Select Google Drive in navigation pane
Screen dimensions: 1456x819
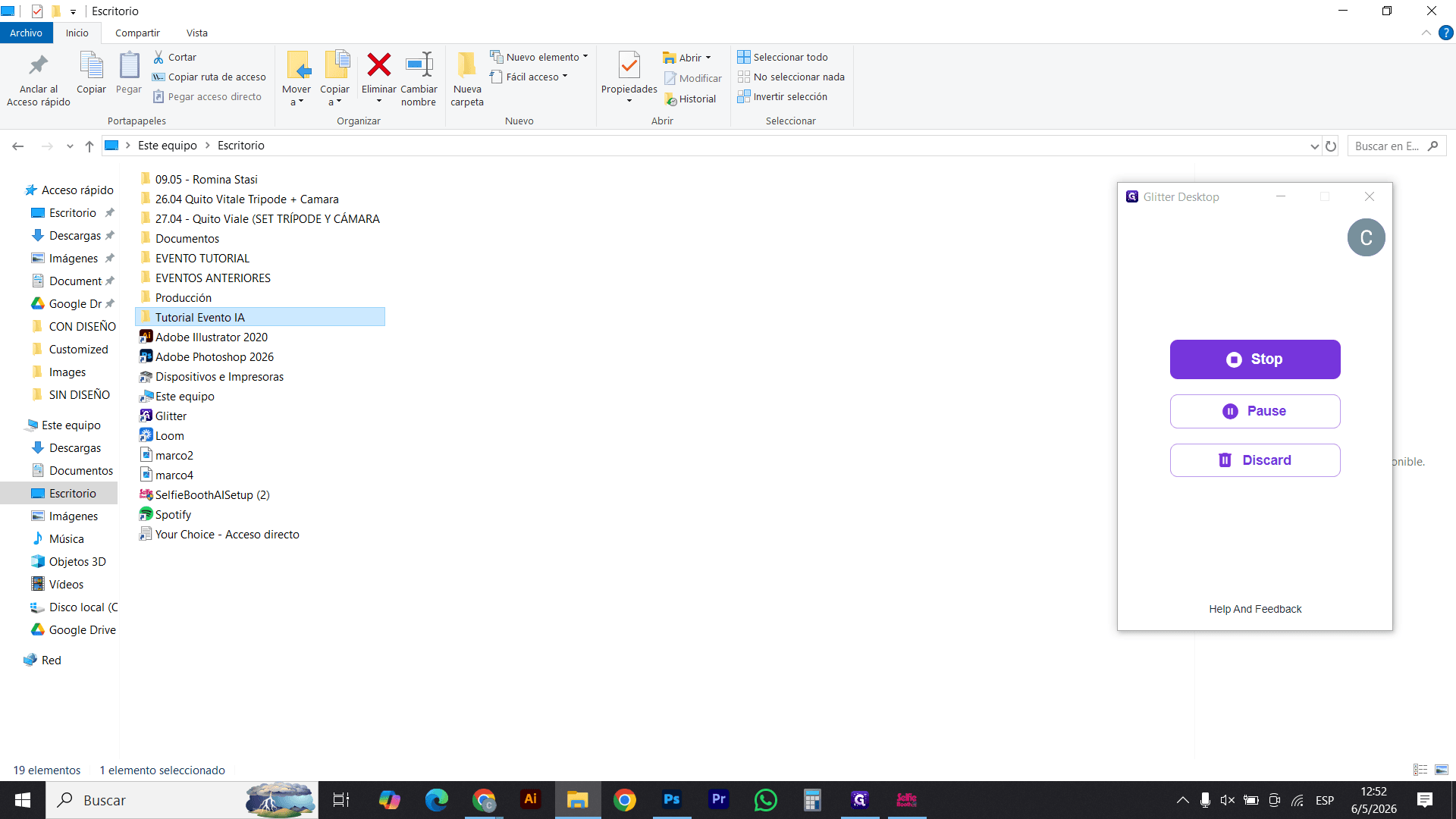click(73, 629)
